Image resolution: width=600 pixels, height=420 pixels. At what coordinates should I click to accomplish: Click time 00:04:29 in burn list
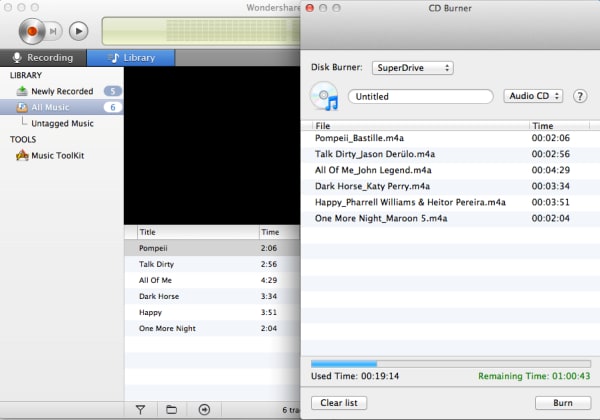pyautogui.click(x=550, y=170)
